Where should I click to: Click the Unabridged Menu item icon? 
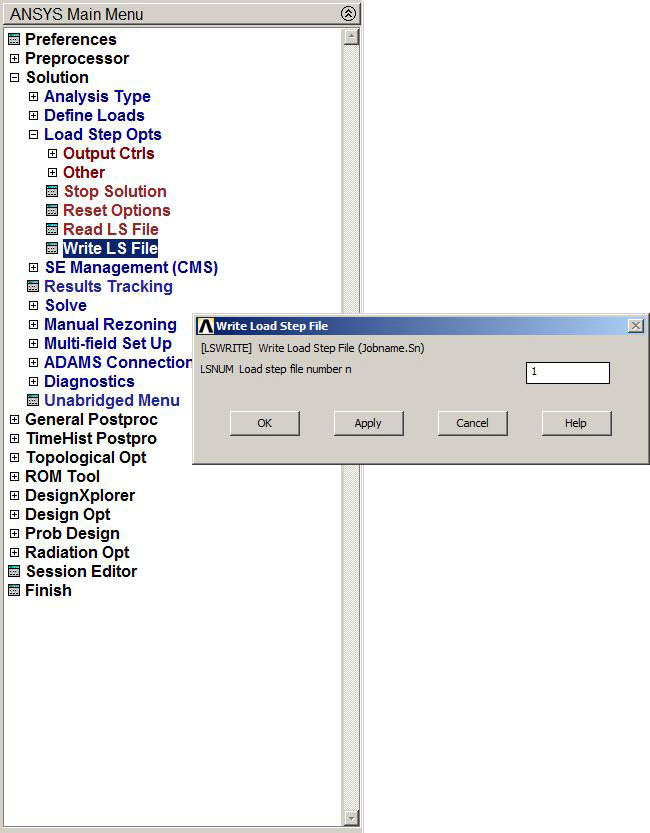33,401
